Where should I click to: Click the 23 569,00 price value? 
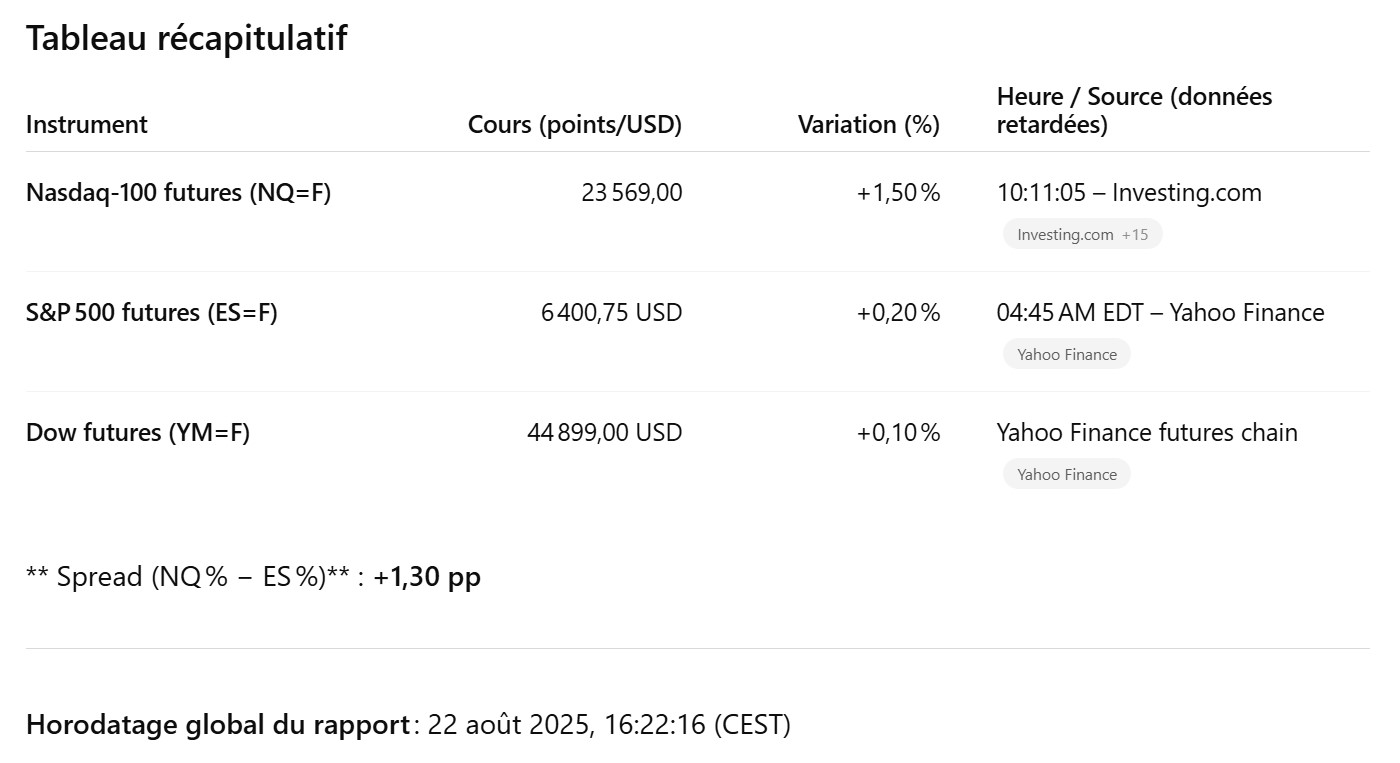631,193
